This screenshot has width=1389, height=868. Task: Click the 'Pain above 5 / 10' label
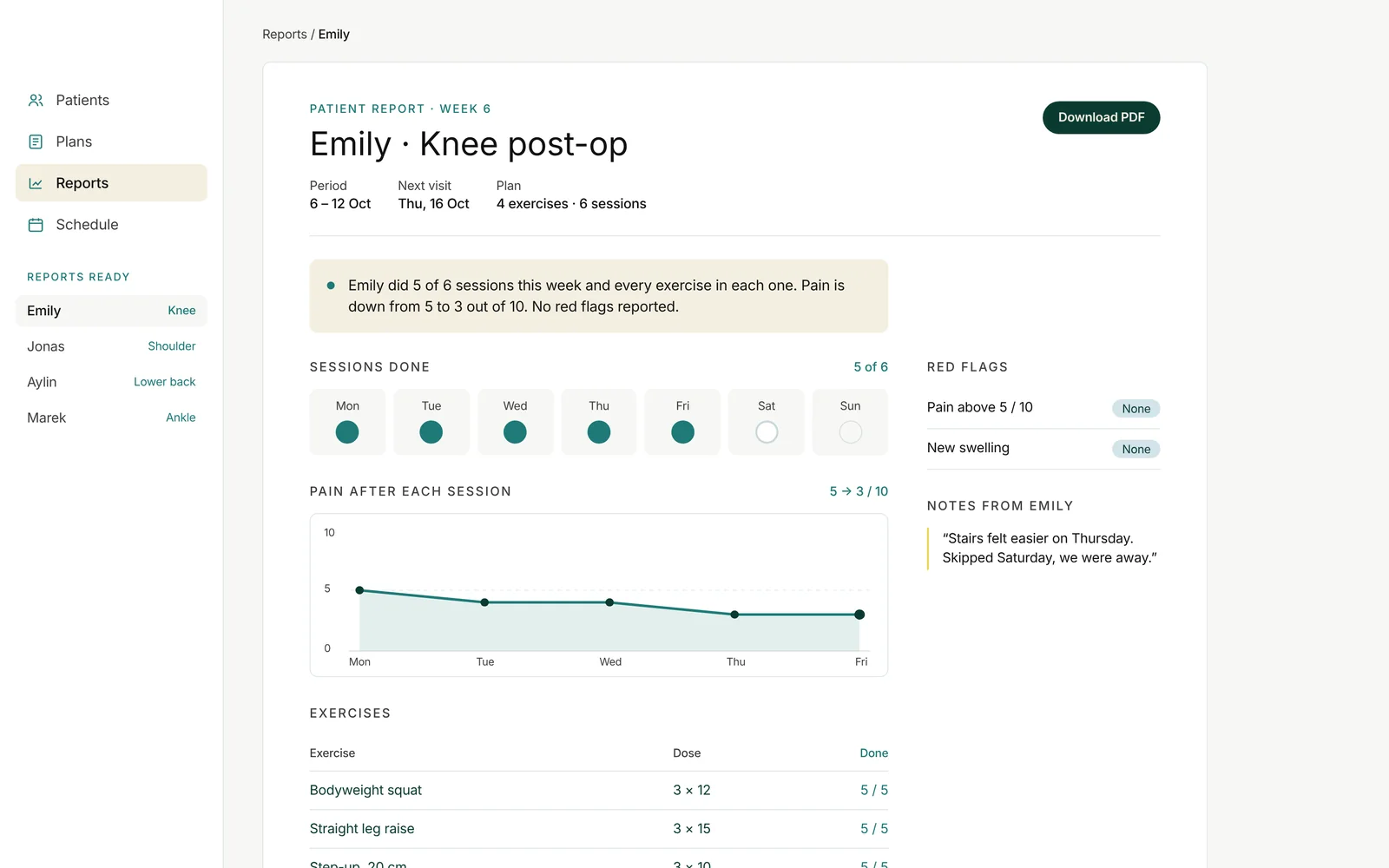[980, 407]
